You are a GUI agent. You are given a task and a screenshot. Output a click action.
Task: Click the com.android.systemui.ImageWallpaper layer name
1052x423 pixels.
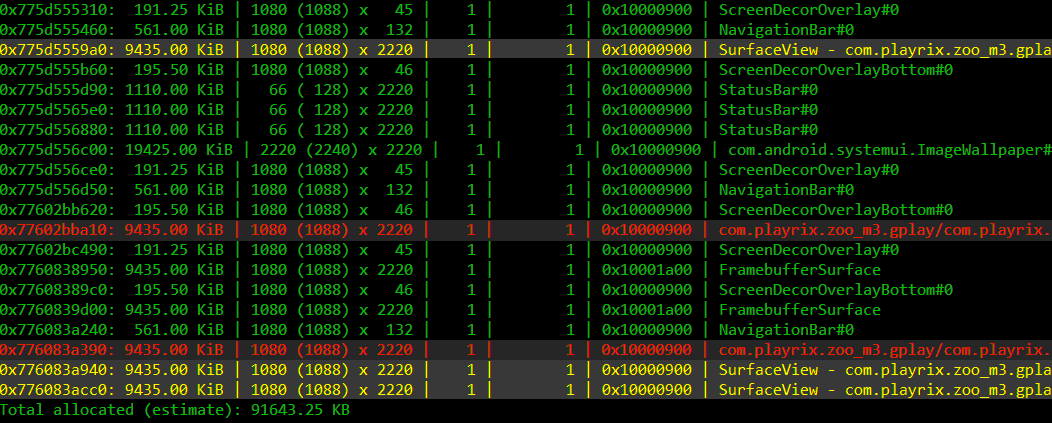tap(890, 150)
